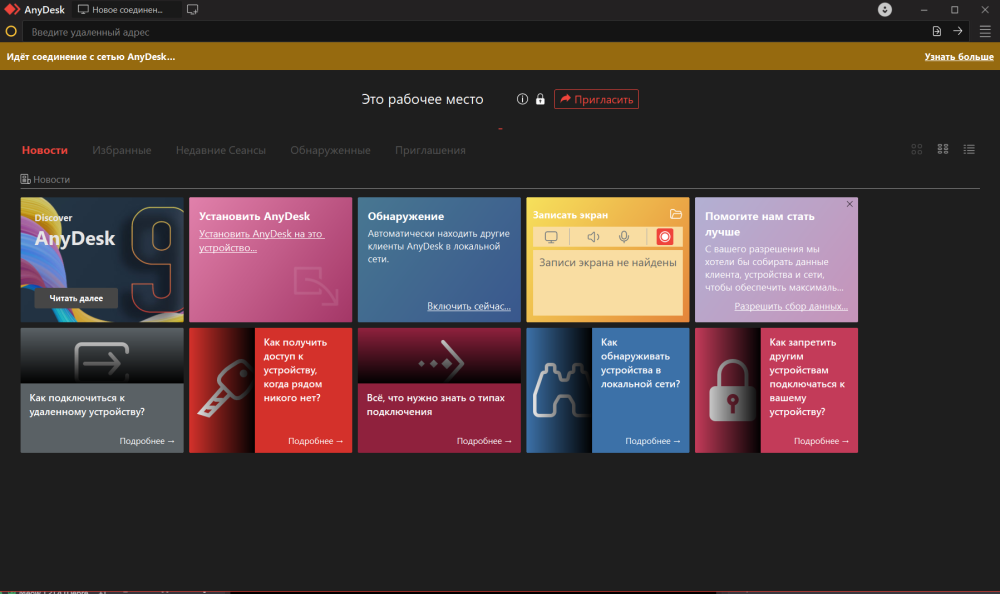Screen dimensions: 1000x594
Task: Click the 'Установить AnyDesk на это устройство' link
Action: (x=261, y=241)
